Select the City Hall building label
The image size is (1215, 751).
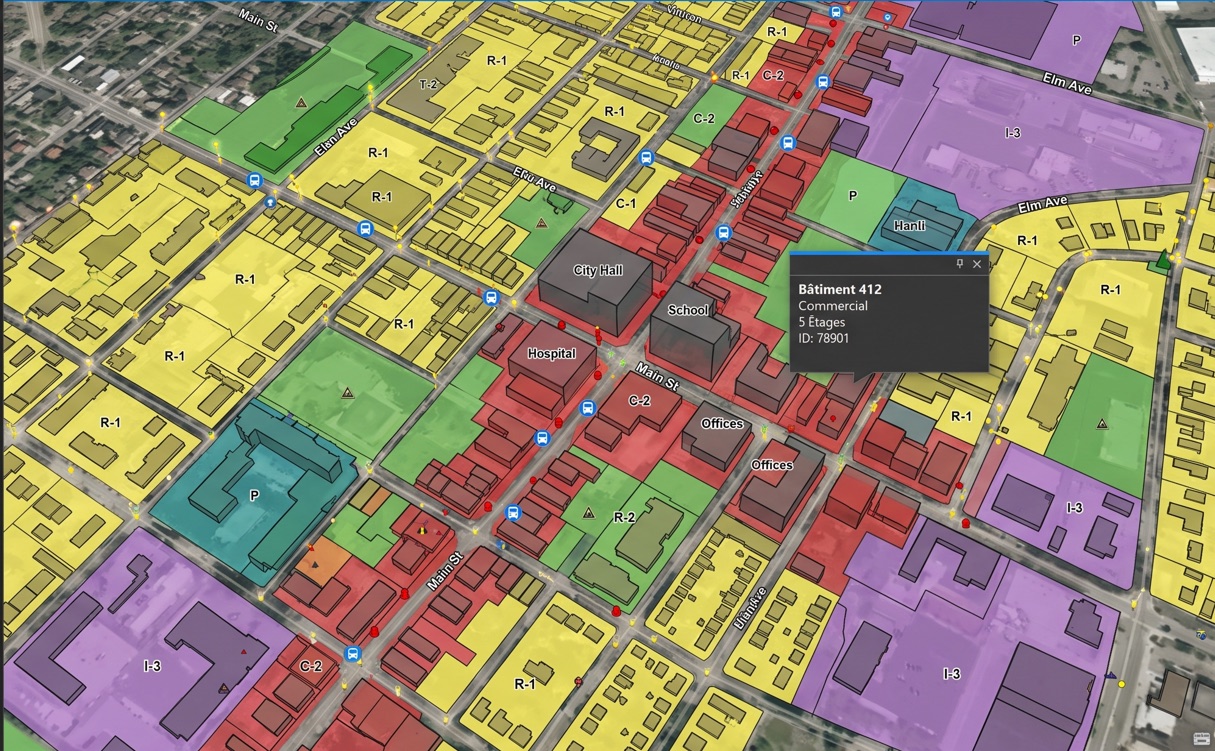[598, 271]
